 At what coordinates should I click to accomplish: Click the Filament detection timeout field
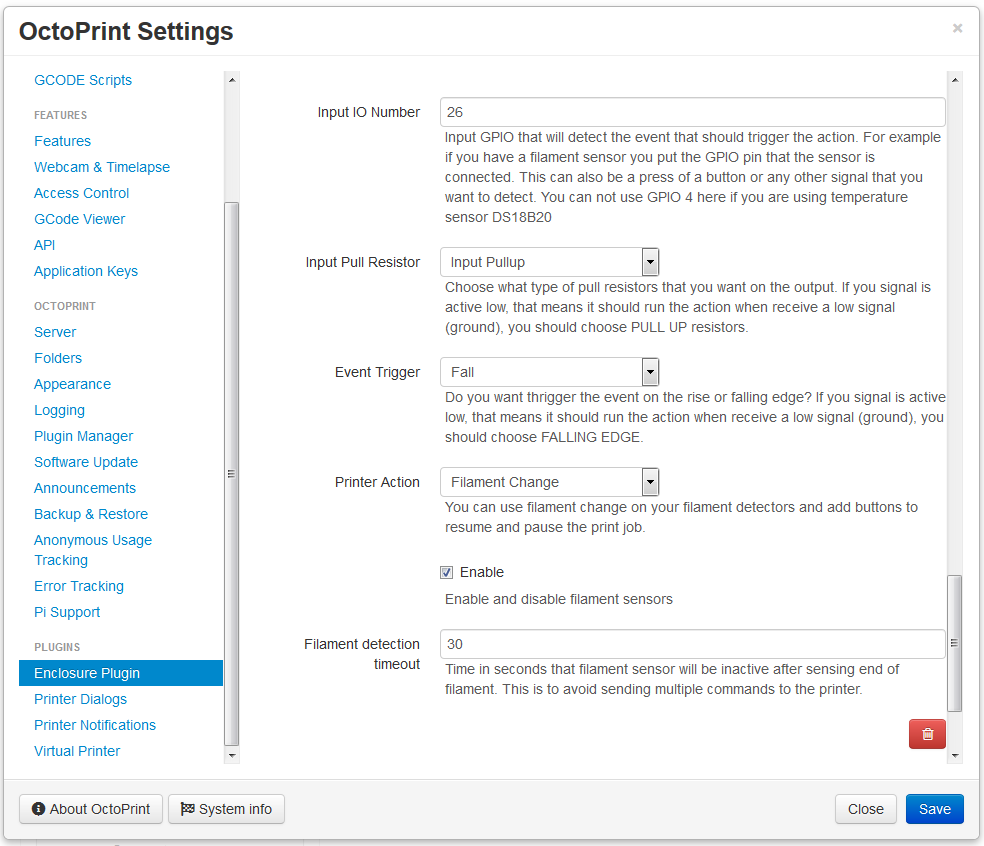(693, 644)
